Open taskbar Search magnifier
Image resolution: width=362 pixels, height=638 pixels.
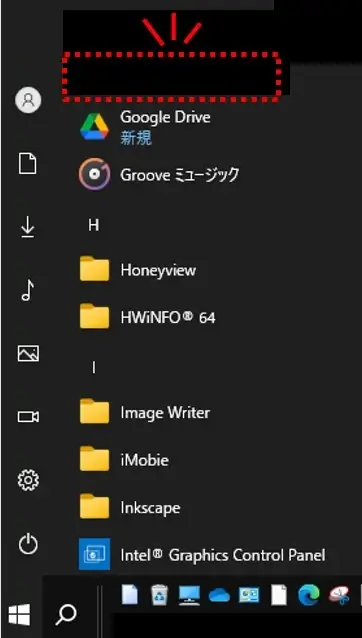click(x=65, y=614)
